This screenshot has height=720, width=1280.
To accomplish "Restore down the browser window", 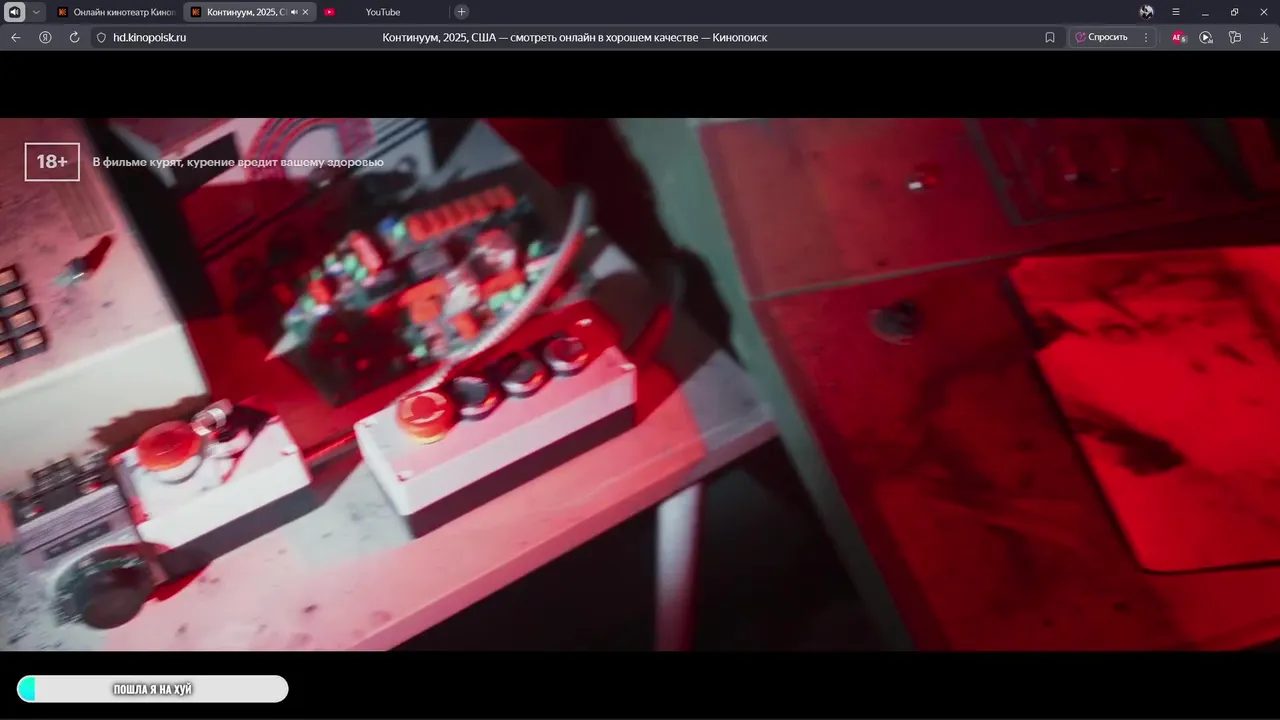I will tap(1234, 12).
